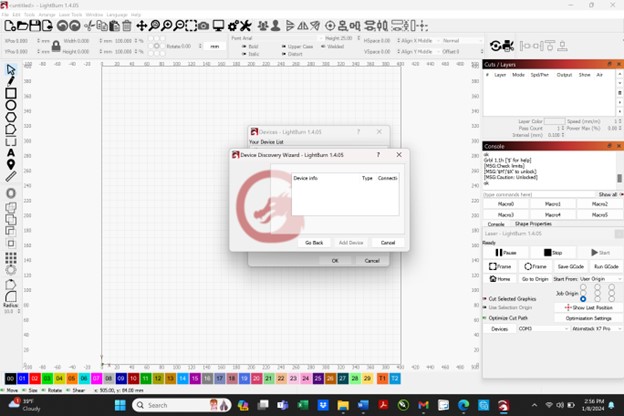The image size is (624, 416).
Task: Click the XPos value stepper arrows
Action: tap(38, 41)
